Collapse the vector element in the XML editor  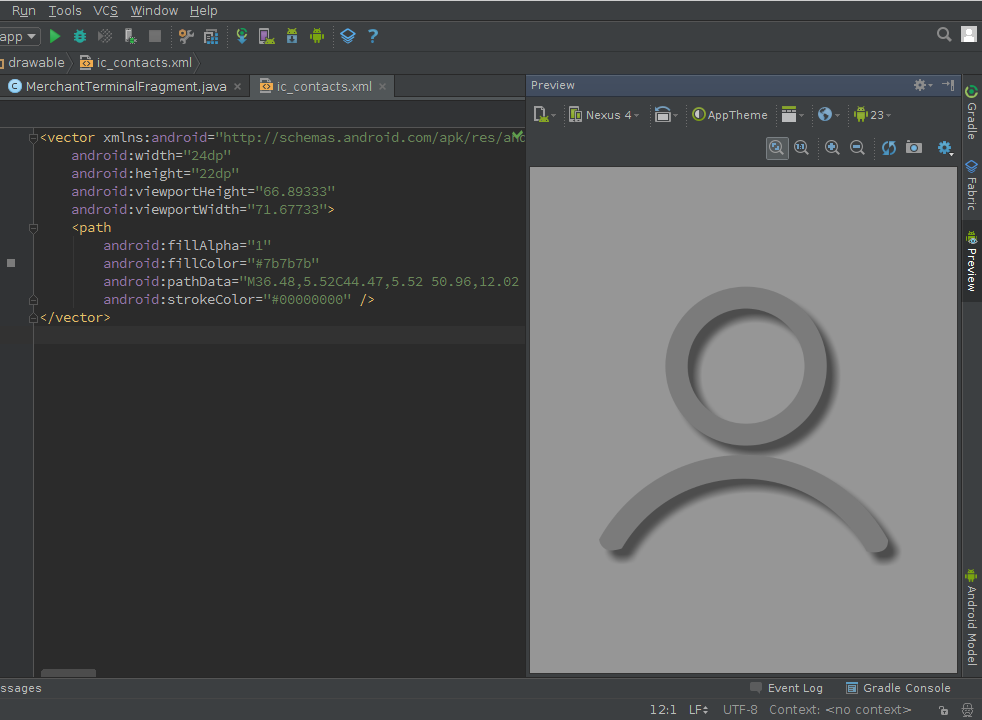tap(33, 137)
